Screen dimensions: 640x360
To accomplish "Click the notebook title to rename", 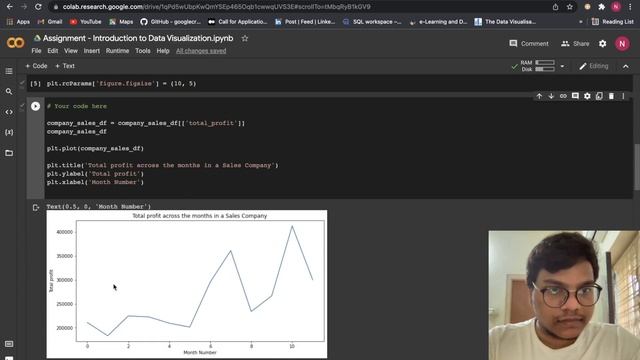I will (x=138, y=38).
